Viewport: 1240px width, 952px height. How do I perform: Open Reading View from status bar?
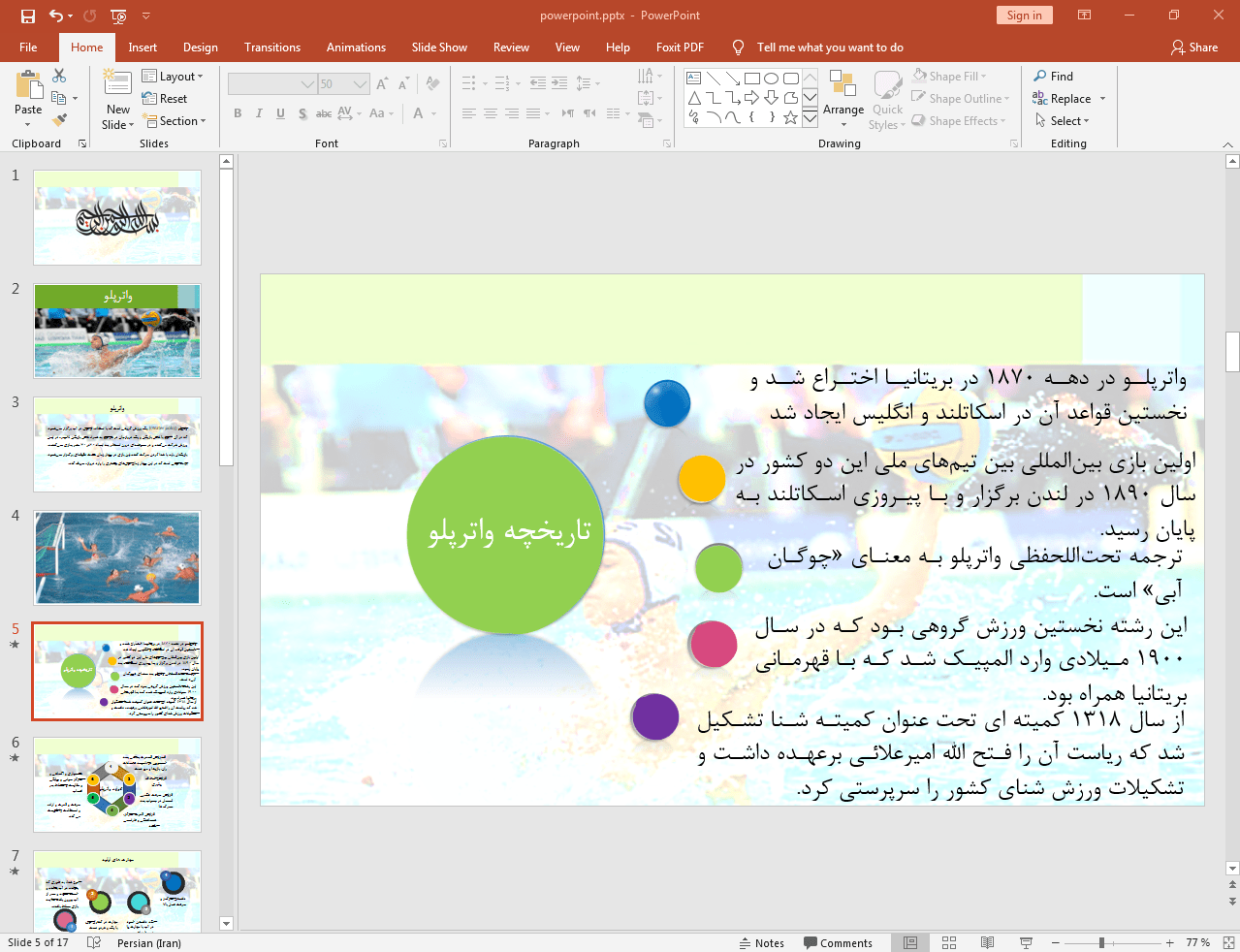pos(987,942)
